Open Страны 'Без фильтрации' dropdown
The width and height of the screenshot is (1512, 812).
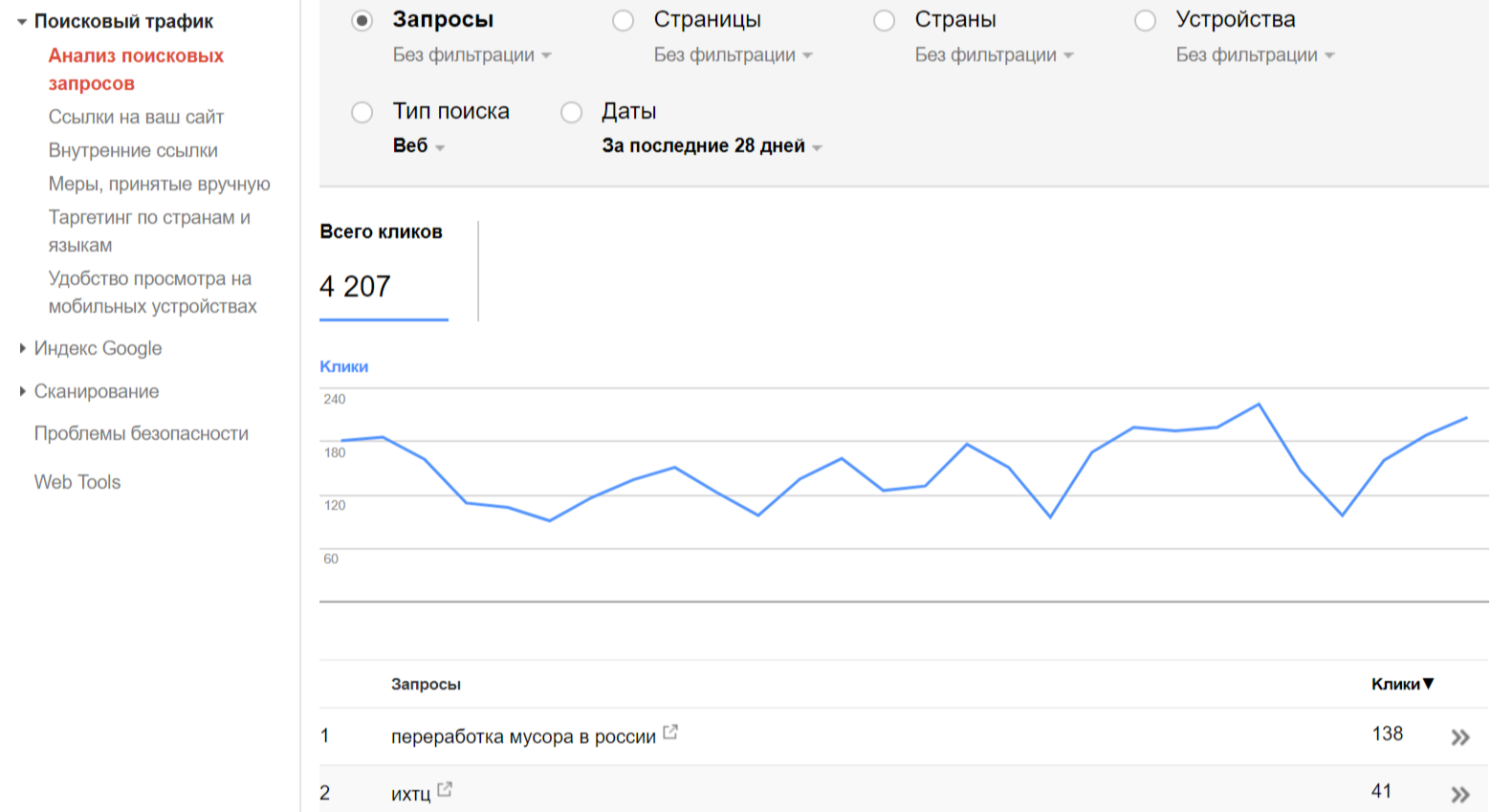[994, 55]
